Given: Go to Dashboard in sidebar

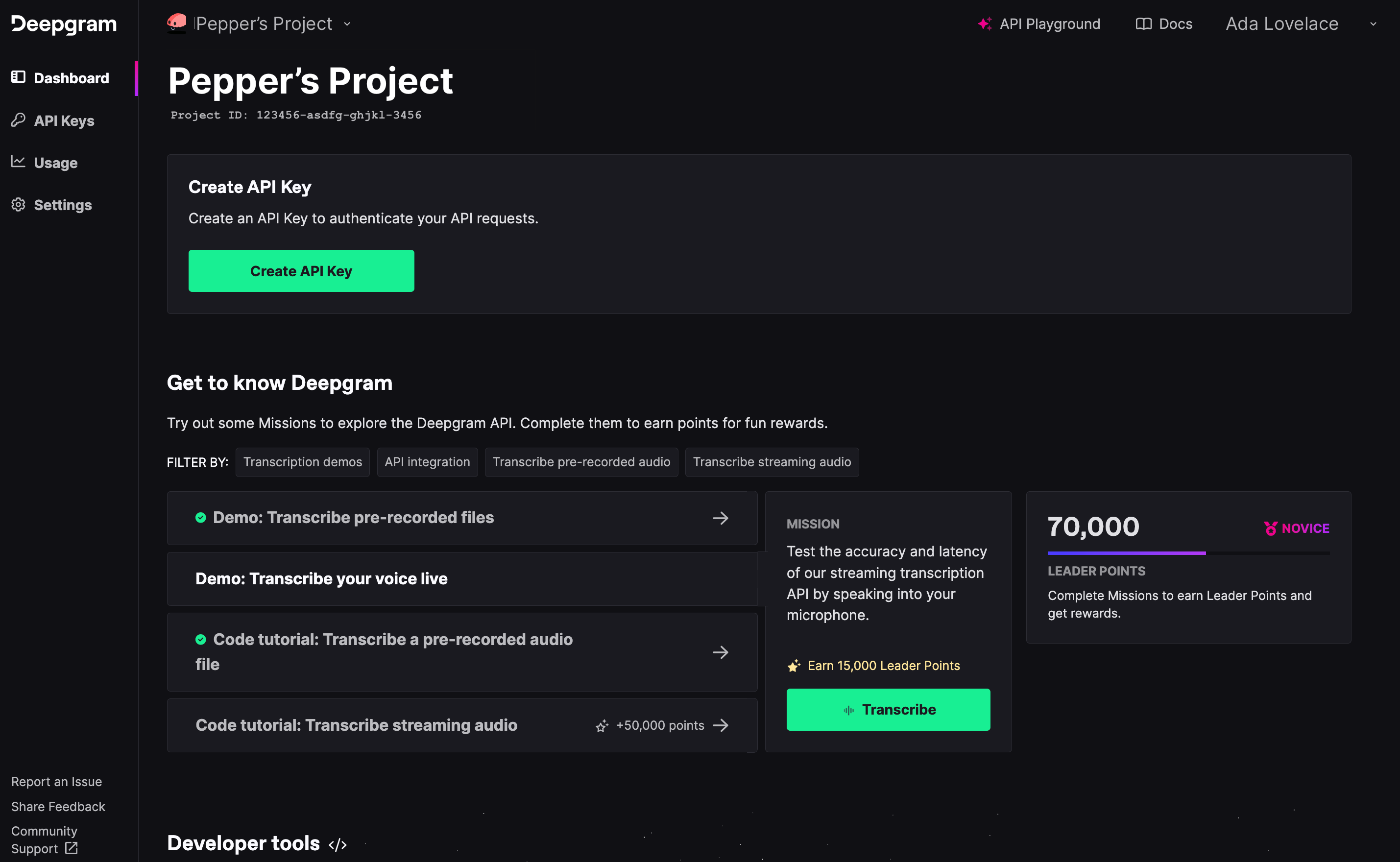Looking at the screenshot, I should click(x=71, y=78).
